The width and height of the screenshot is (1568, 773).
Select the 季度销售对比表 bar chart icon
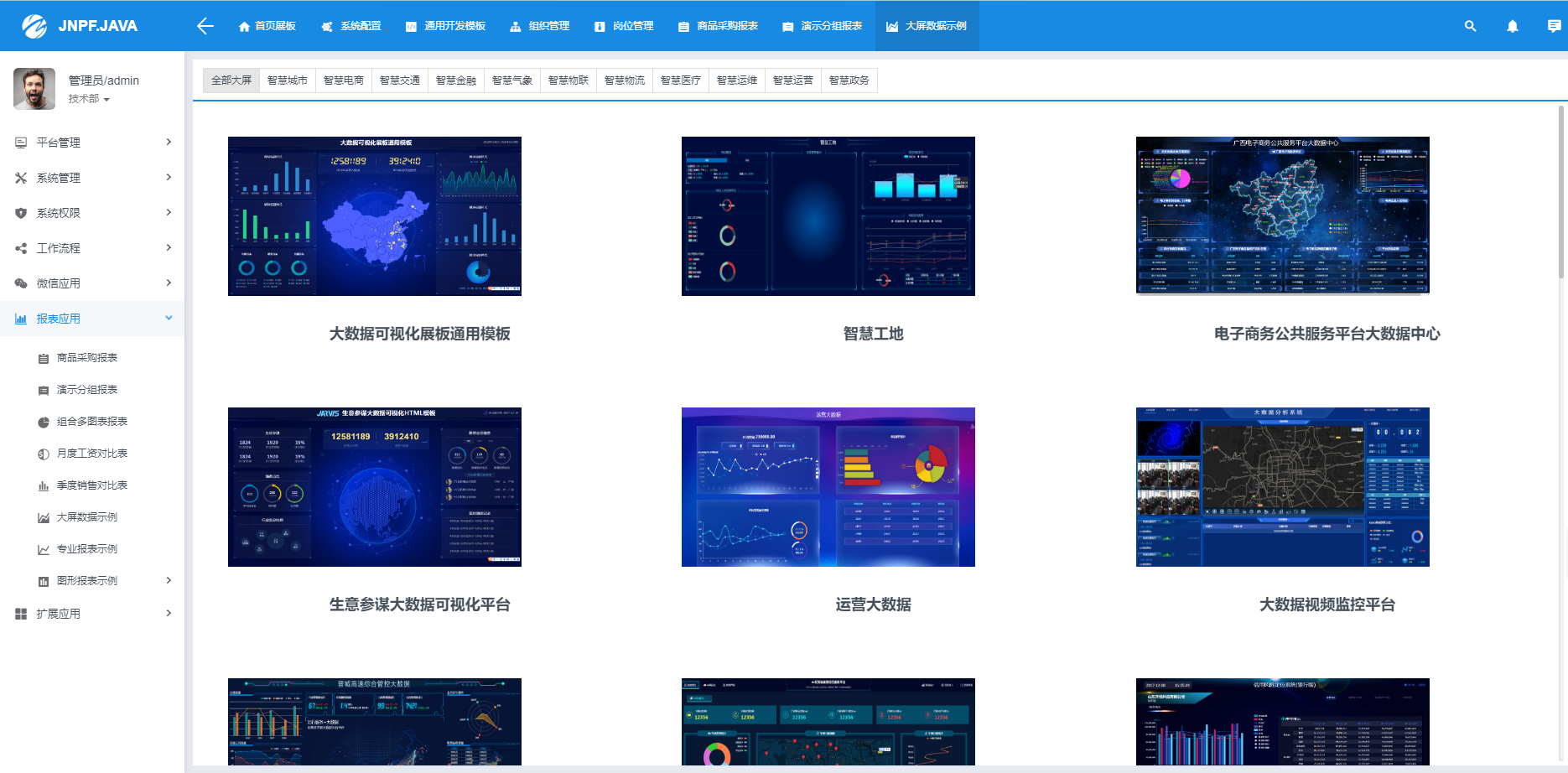(43, 485)
